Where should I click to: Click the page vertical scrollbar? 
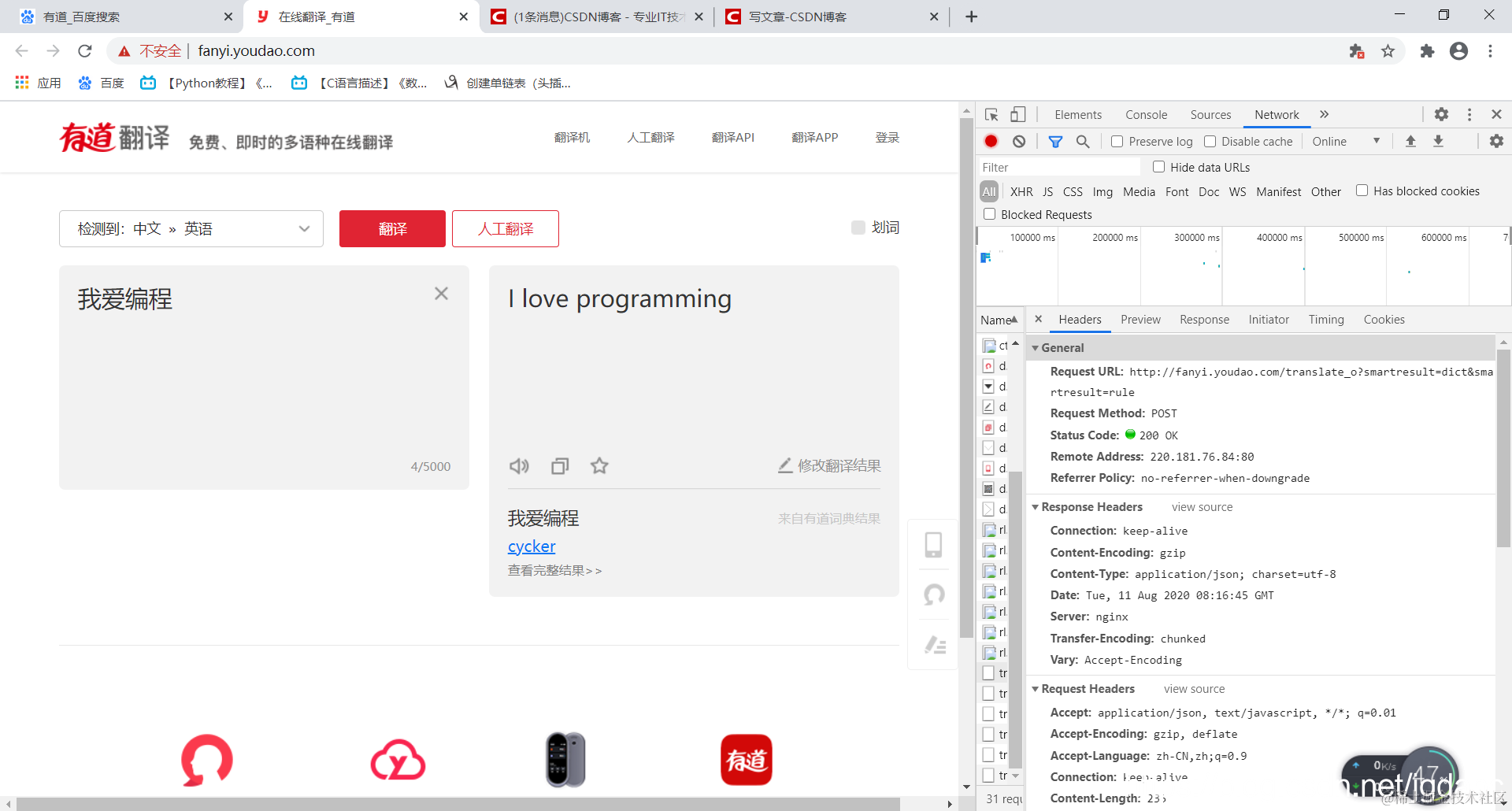966,378
